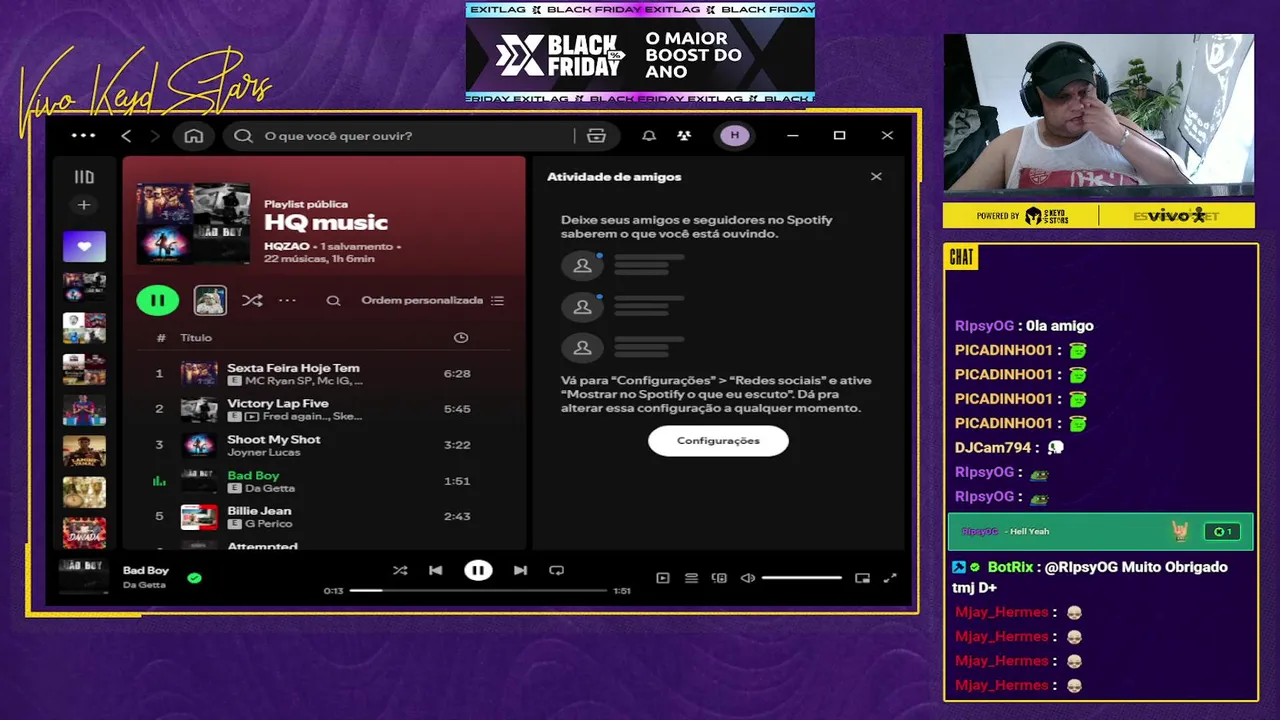
Task: Open the notifications bell
Action: point(649,136)
